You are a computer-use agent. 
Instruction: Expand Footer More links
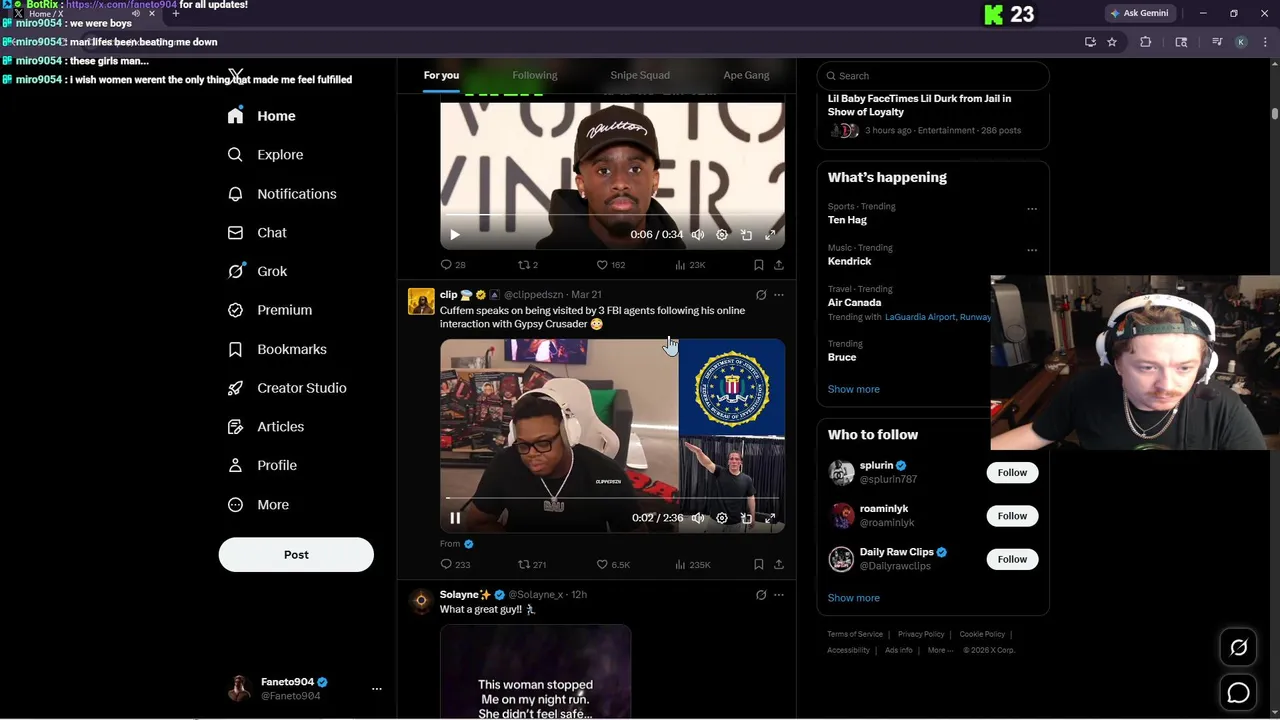940,650
